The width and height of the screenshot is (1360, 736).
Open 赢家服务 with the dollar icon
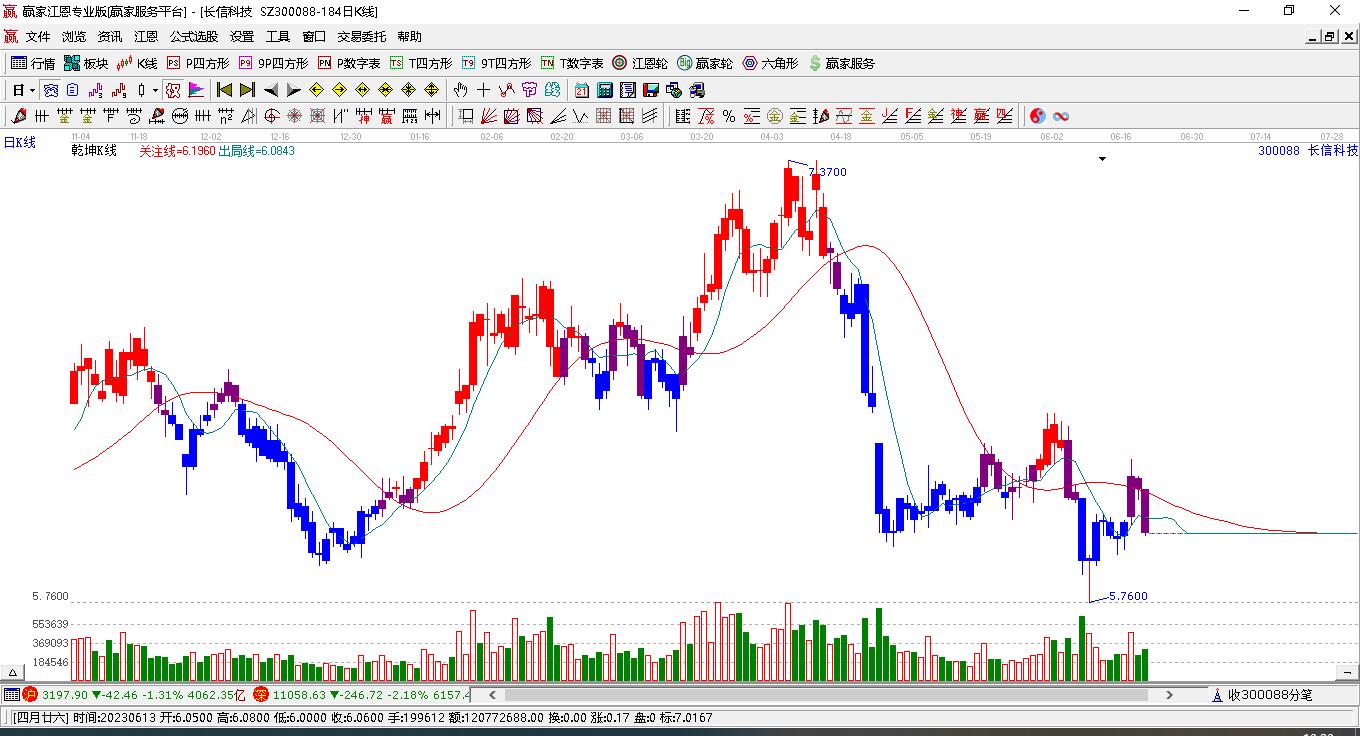841,63
